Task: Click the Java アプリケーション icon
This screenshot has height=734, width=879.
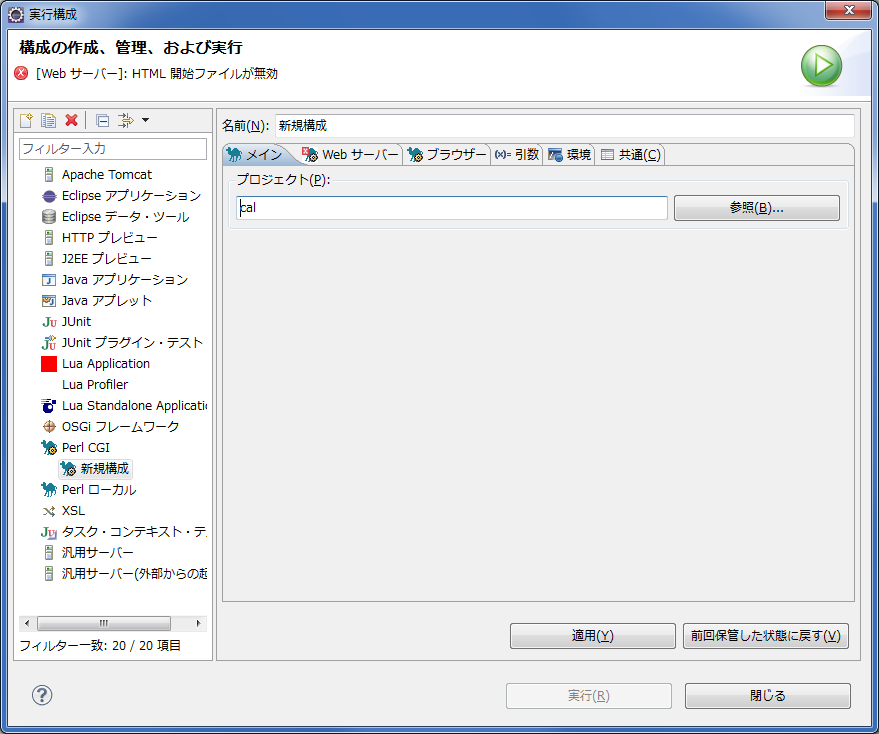Action: point(49,280)
